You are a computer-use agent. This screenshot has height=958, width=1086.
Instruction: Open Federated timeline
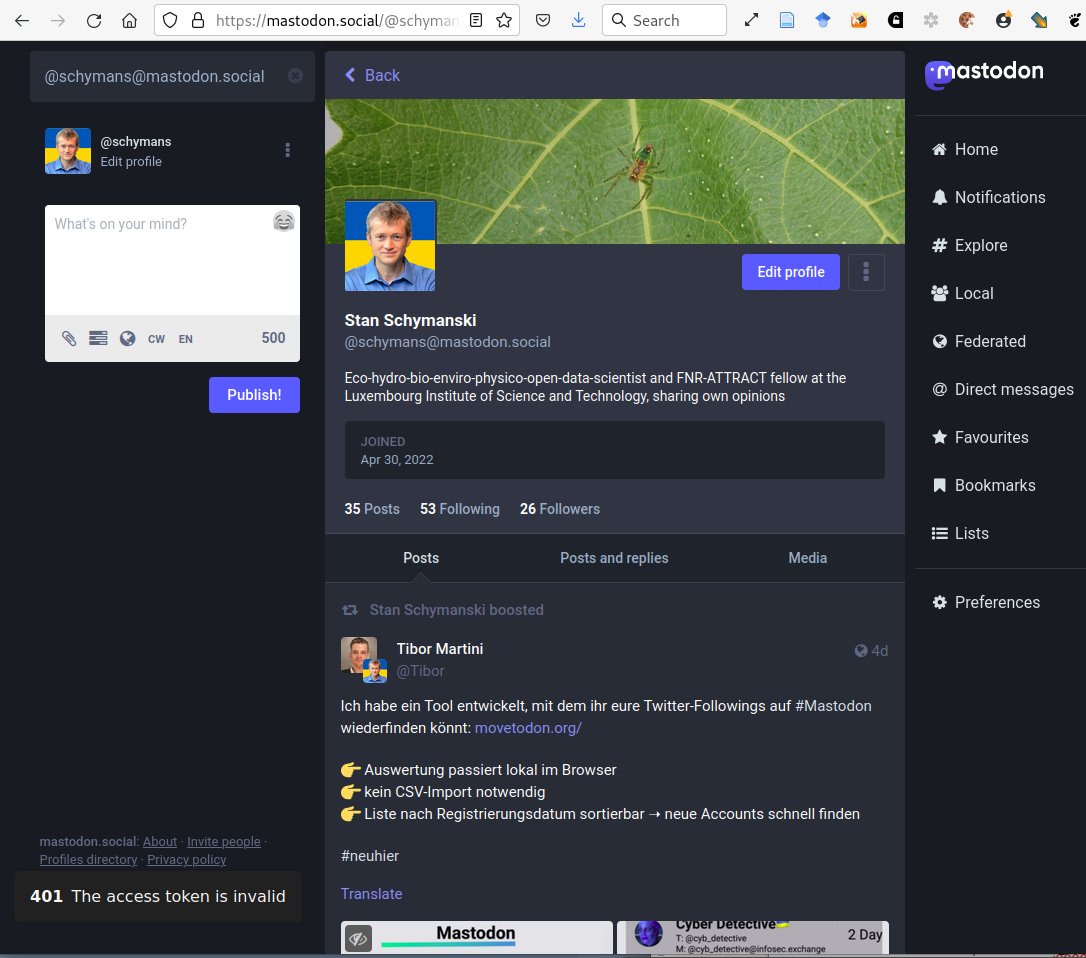coord(979,341)
